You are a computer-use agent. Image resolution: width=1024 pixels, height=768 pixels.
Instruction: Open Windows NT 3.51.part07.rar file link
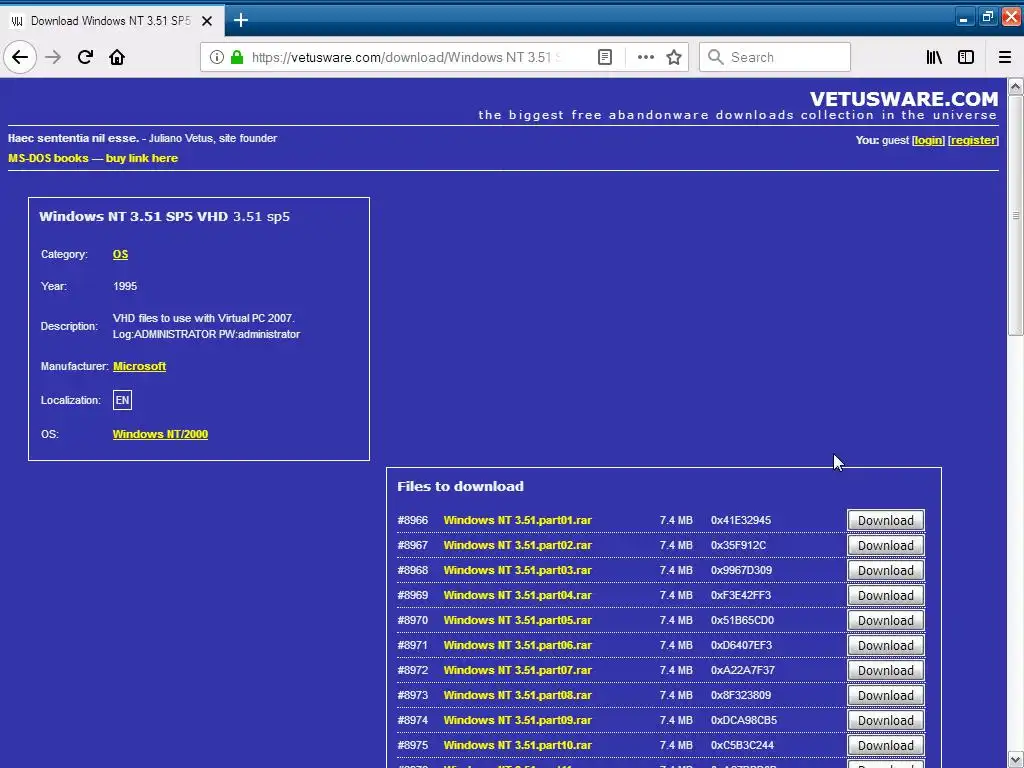(517, 670)
